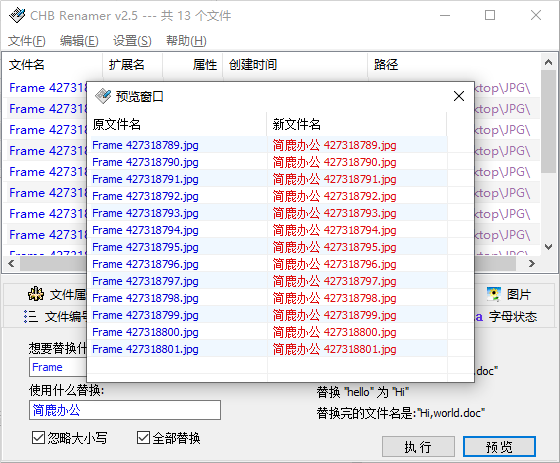Viewport: 560px width, 463px height.
Task: Switch to the 字母状态 tab
Action: pyautogui.click(x=513, y=317)
